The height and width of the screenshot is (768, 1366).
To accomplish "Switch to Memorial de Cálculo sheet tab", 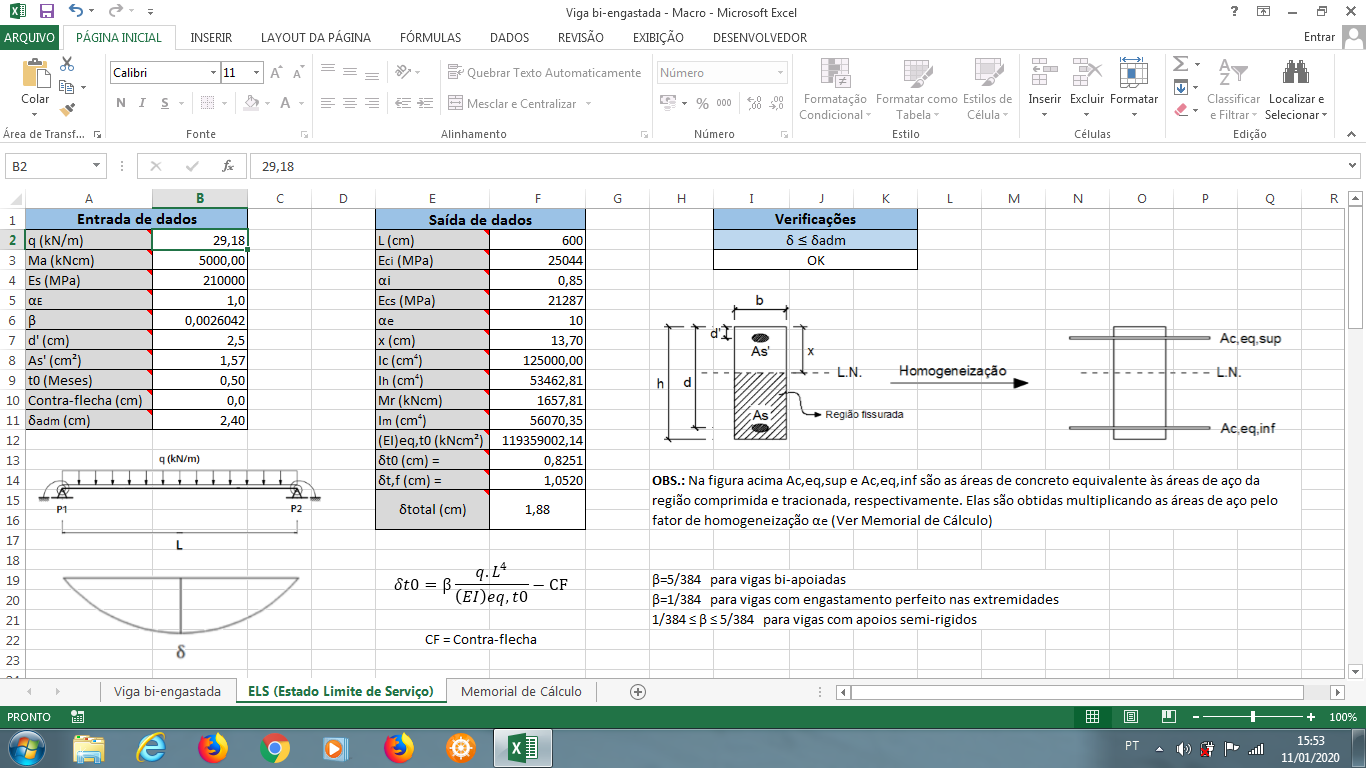I will [521, 691].
